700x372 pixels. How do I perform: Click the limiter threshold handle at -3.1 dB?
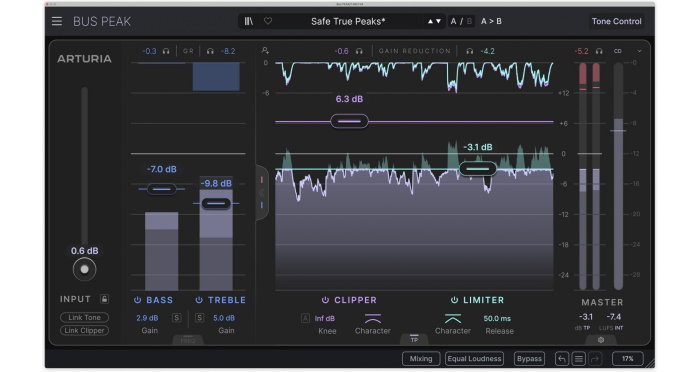pyautogui.click(x=478, y=169)
